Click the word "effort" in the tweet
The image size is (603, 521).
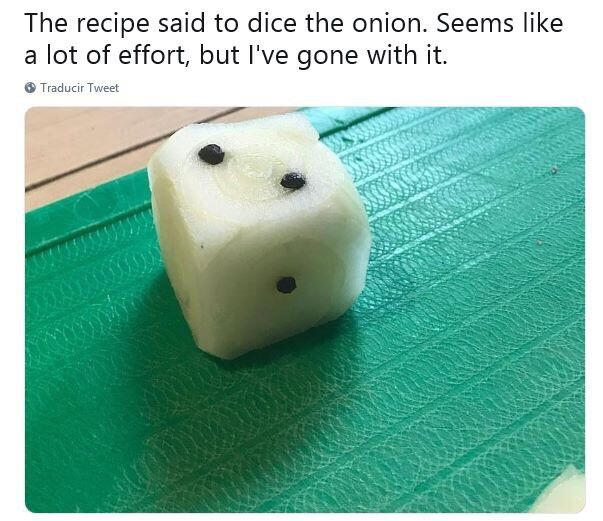click(152, 55)
